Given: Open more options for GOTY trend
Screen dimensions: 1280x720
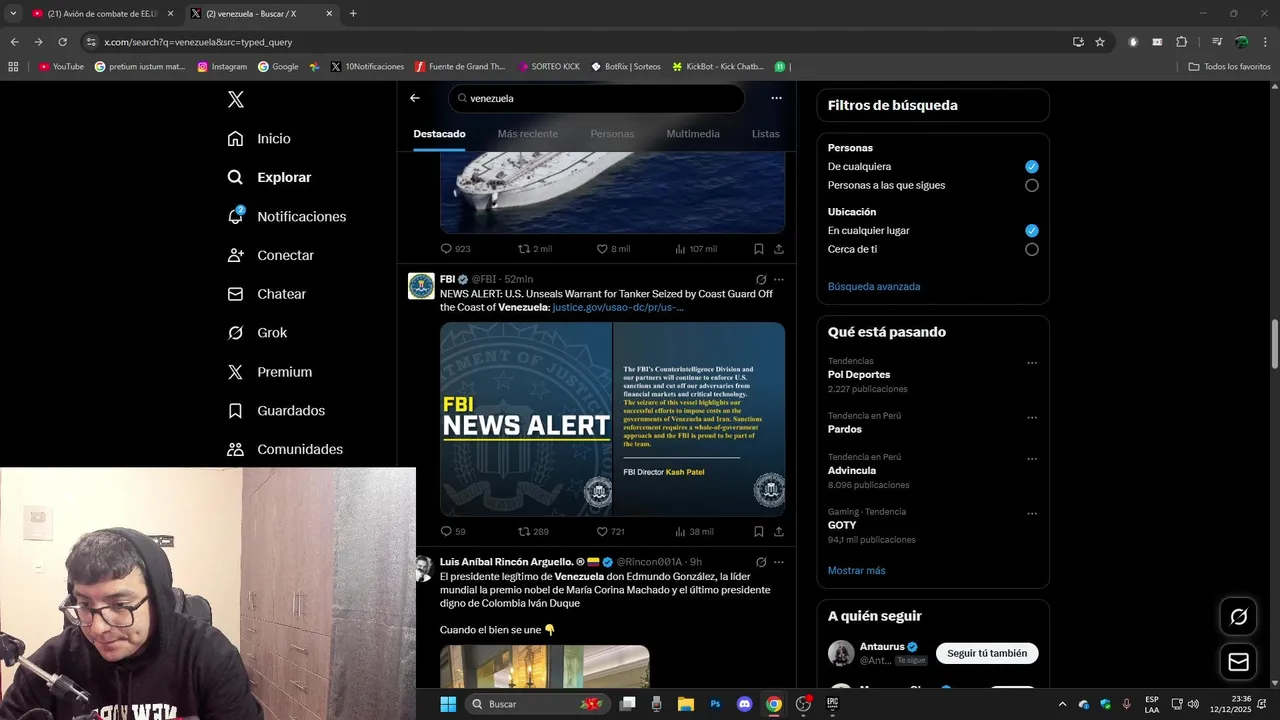Looking at the screenshot, I should click(1032, 514).
